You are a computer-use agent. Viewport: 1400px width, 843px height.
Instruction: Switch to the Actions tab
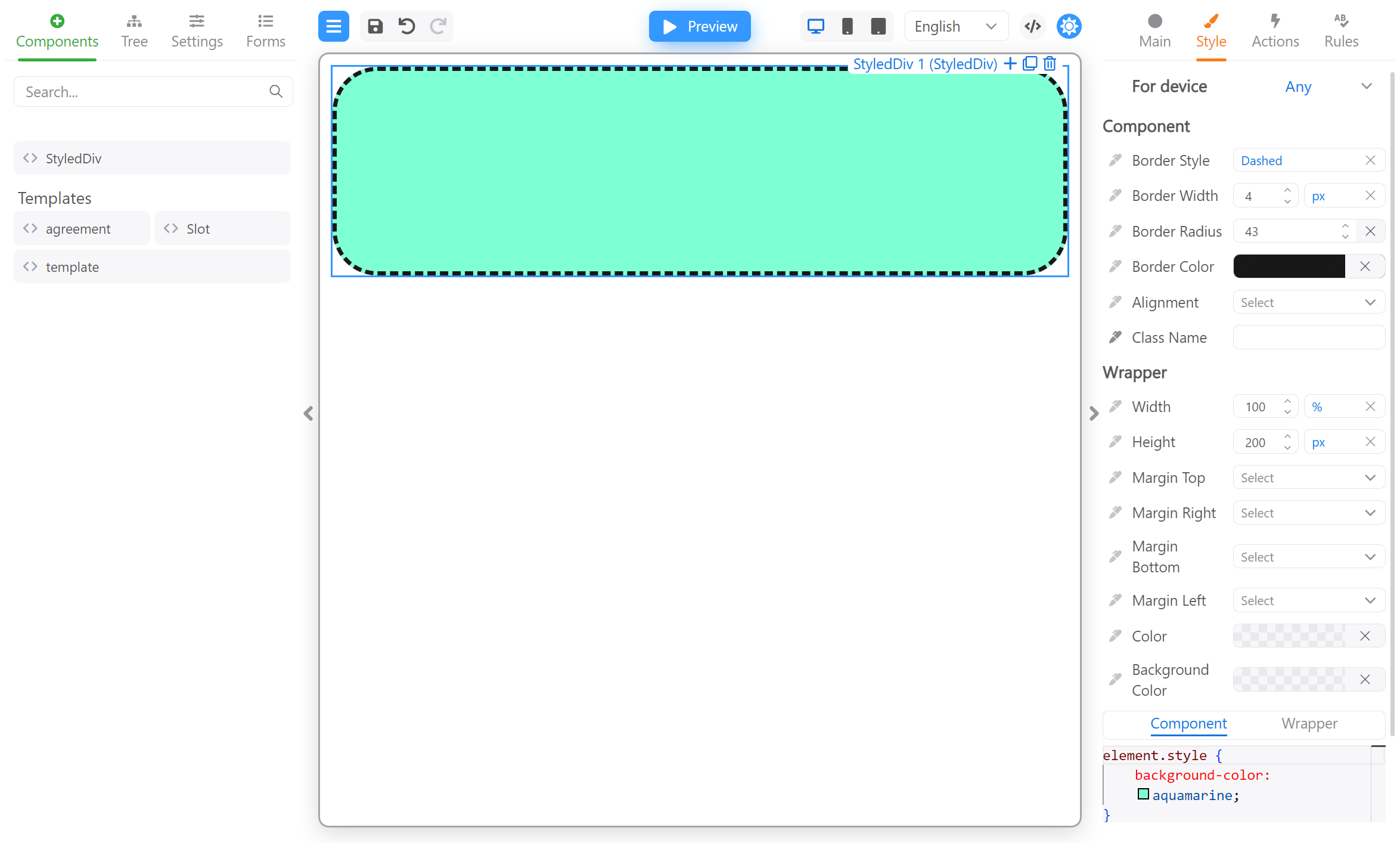coord(1275,32)
